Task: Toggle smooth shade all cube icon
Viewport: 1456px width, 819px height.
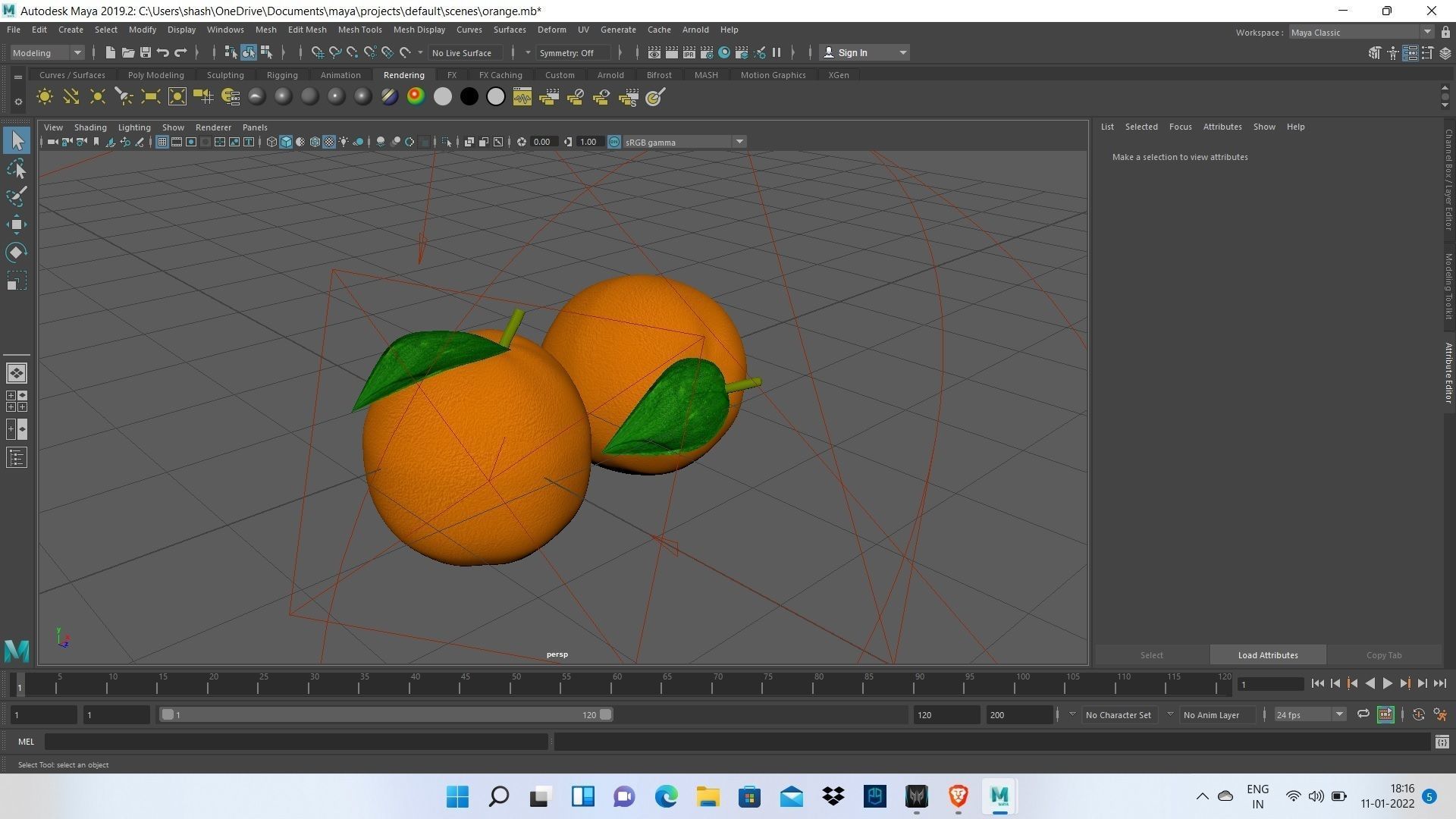Action: (x=286, y=142)
